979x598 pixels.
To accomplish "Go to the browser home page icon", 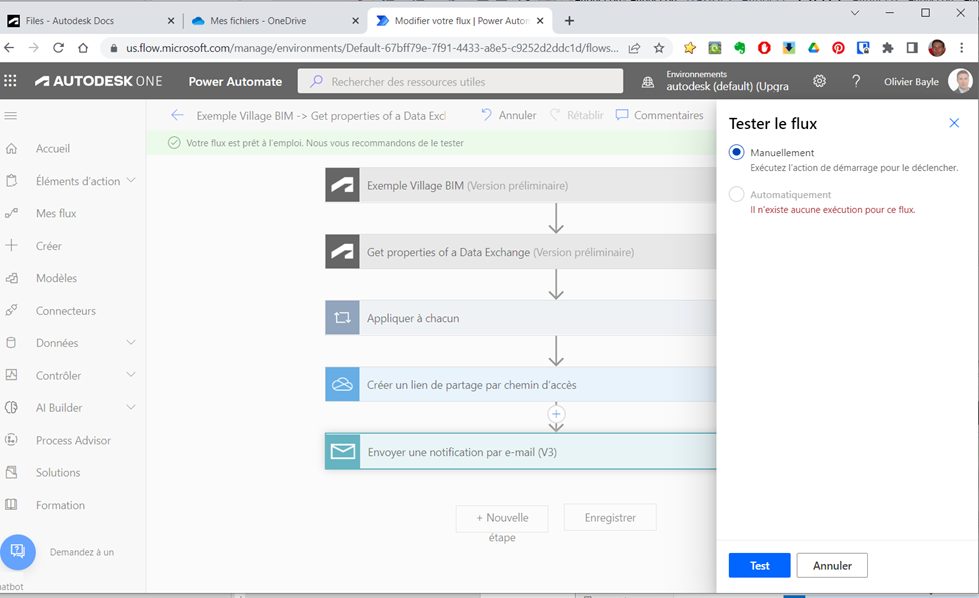I will [83, 48].
